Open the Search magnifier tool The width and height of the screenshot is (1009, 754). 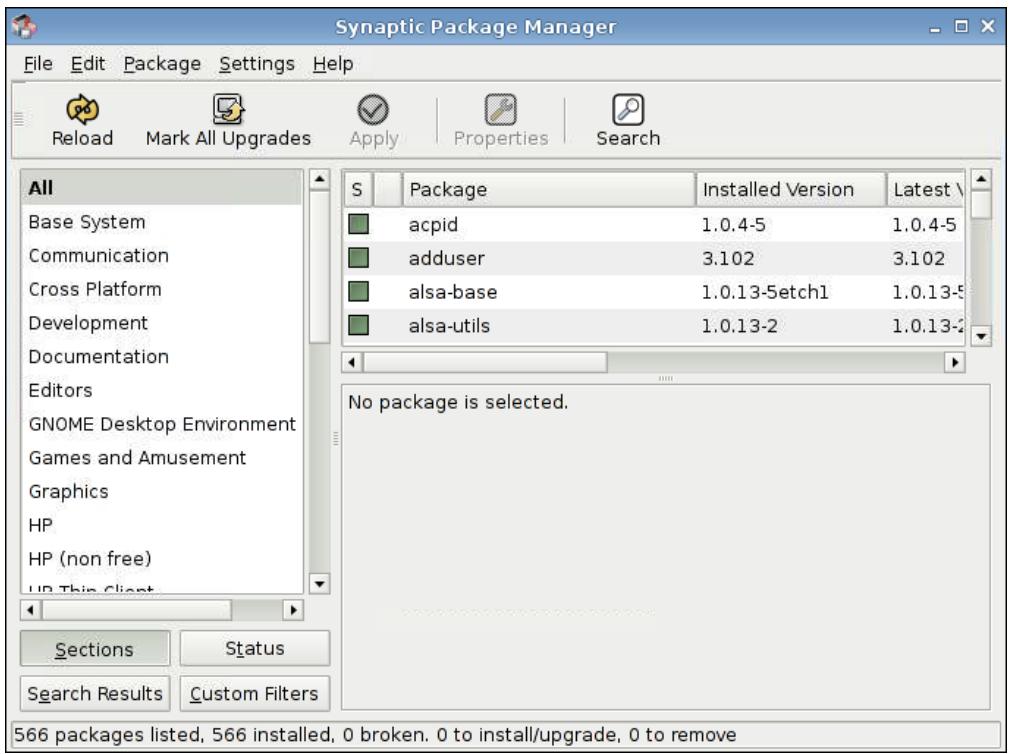tap(627, 109)
